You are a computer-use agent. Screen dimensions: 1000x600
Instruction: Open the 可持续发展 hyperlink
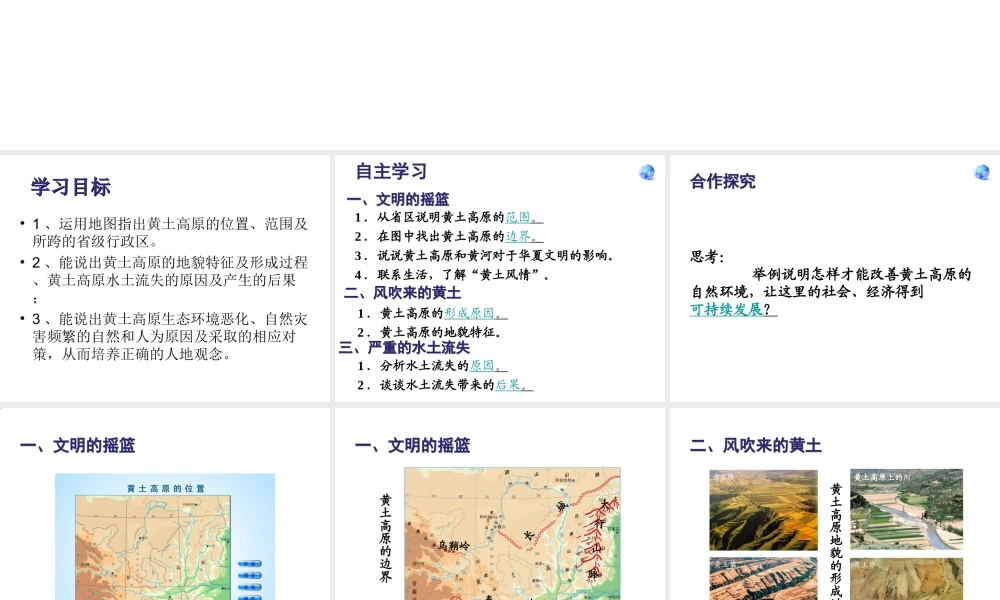point(733,310)
